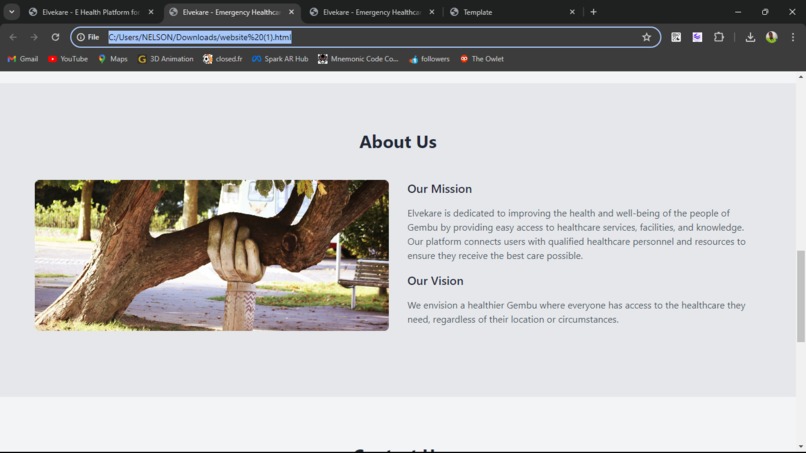
Task: Open the Extensions puzzle menu
Action: [x=719, y=37]
